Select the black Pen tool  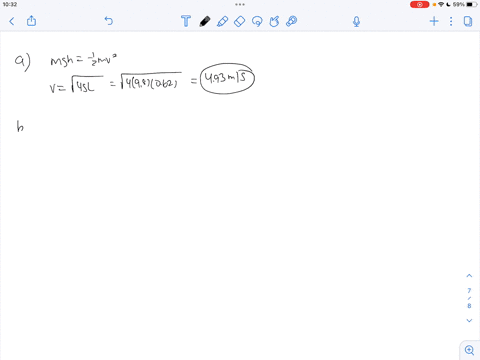[x=205, y=21]
